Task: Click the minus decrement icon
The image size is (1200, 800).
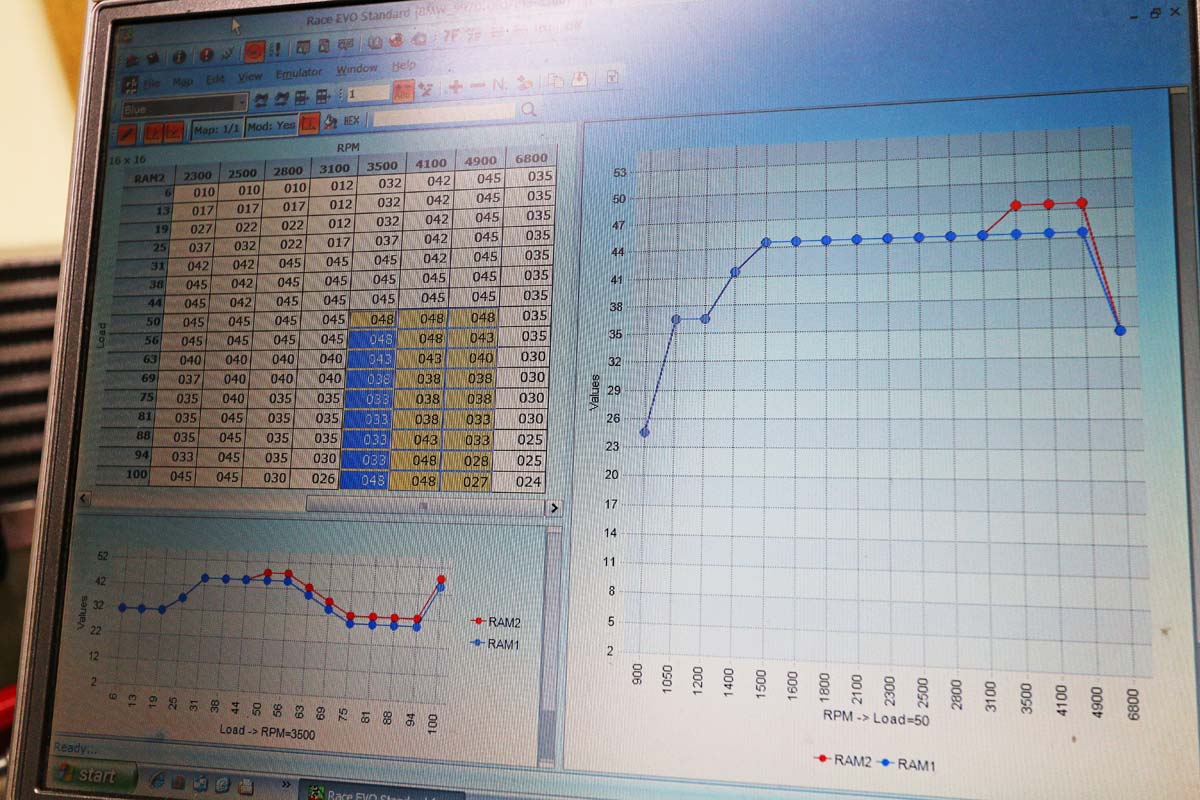Action: (477, 86)
